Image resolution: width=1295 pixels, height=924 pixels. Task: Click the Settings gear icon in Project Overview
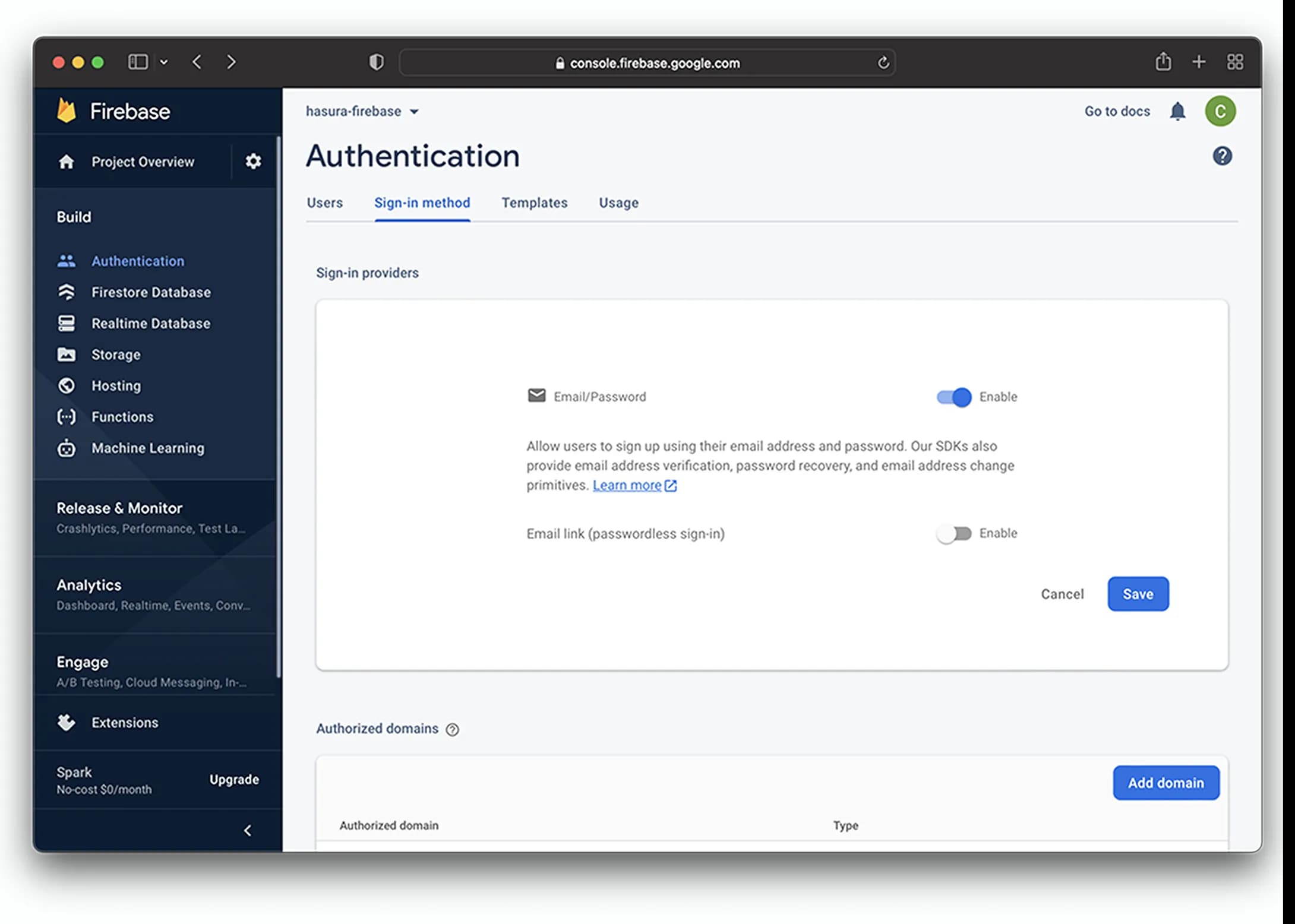[252, 161]
